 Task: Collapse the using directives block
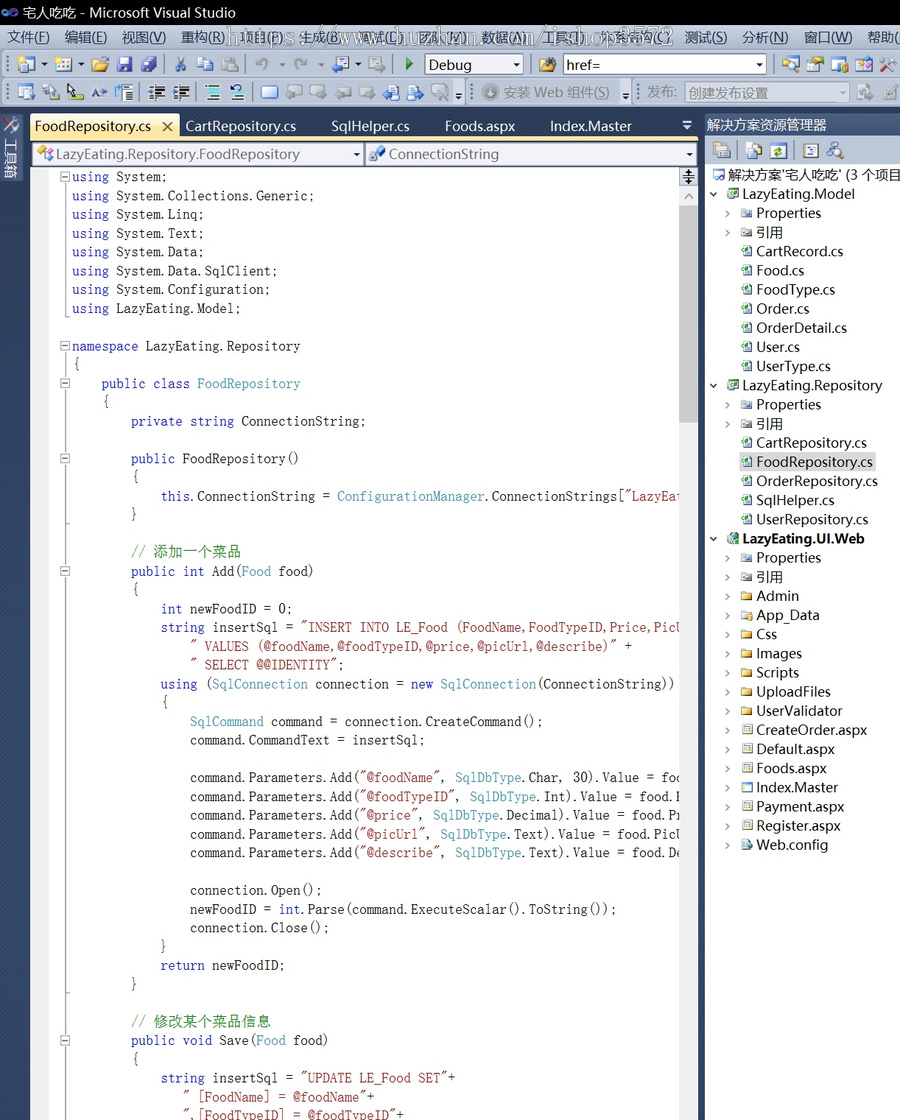pyautogui.click(x=65, y=176)
